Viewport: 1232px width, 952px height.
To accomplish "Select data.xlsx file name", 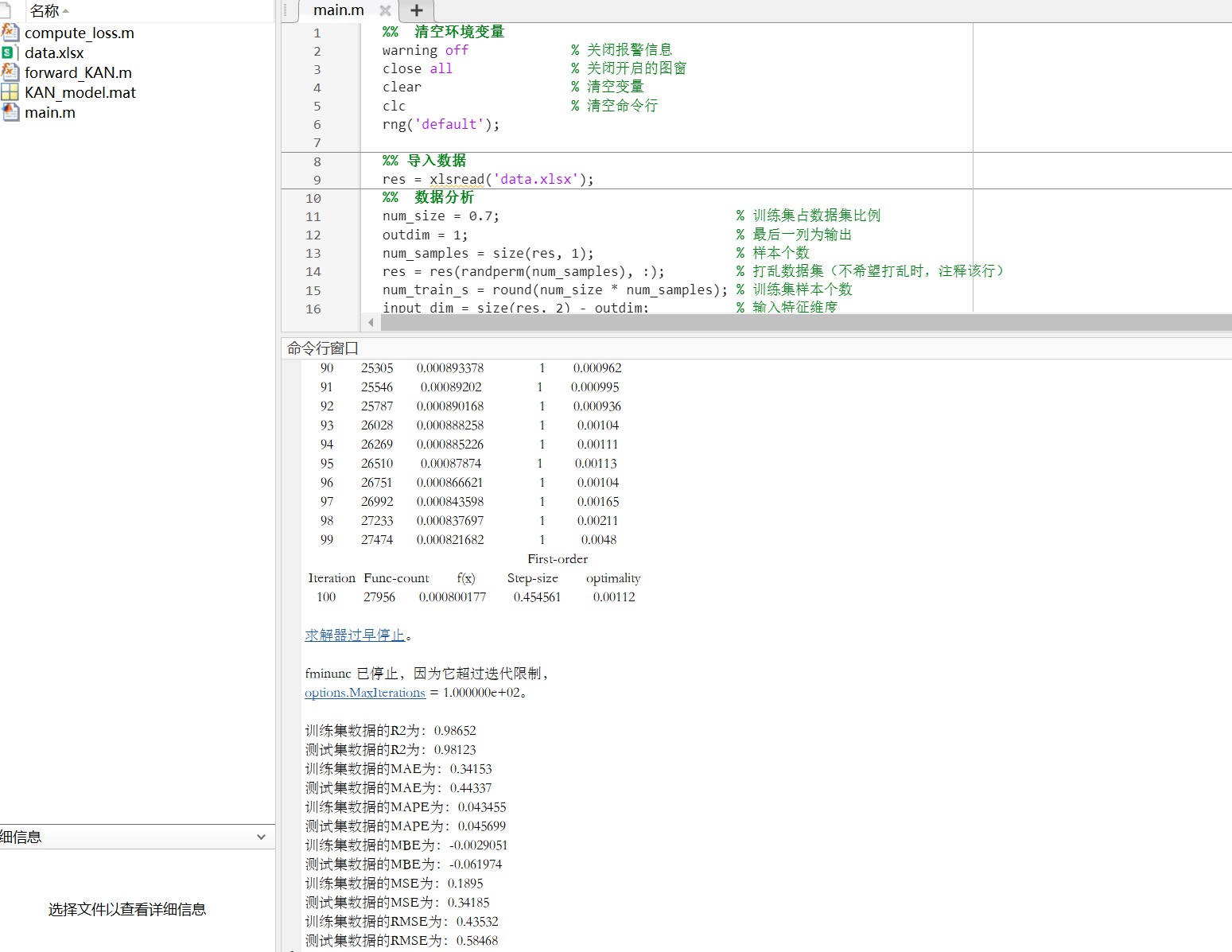I will tap(54, 52).
